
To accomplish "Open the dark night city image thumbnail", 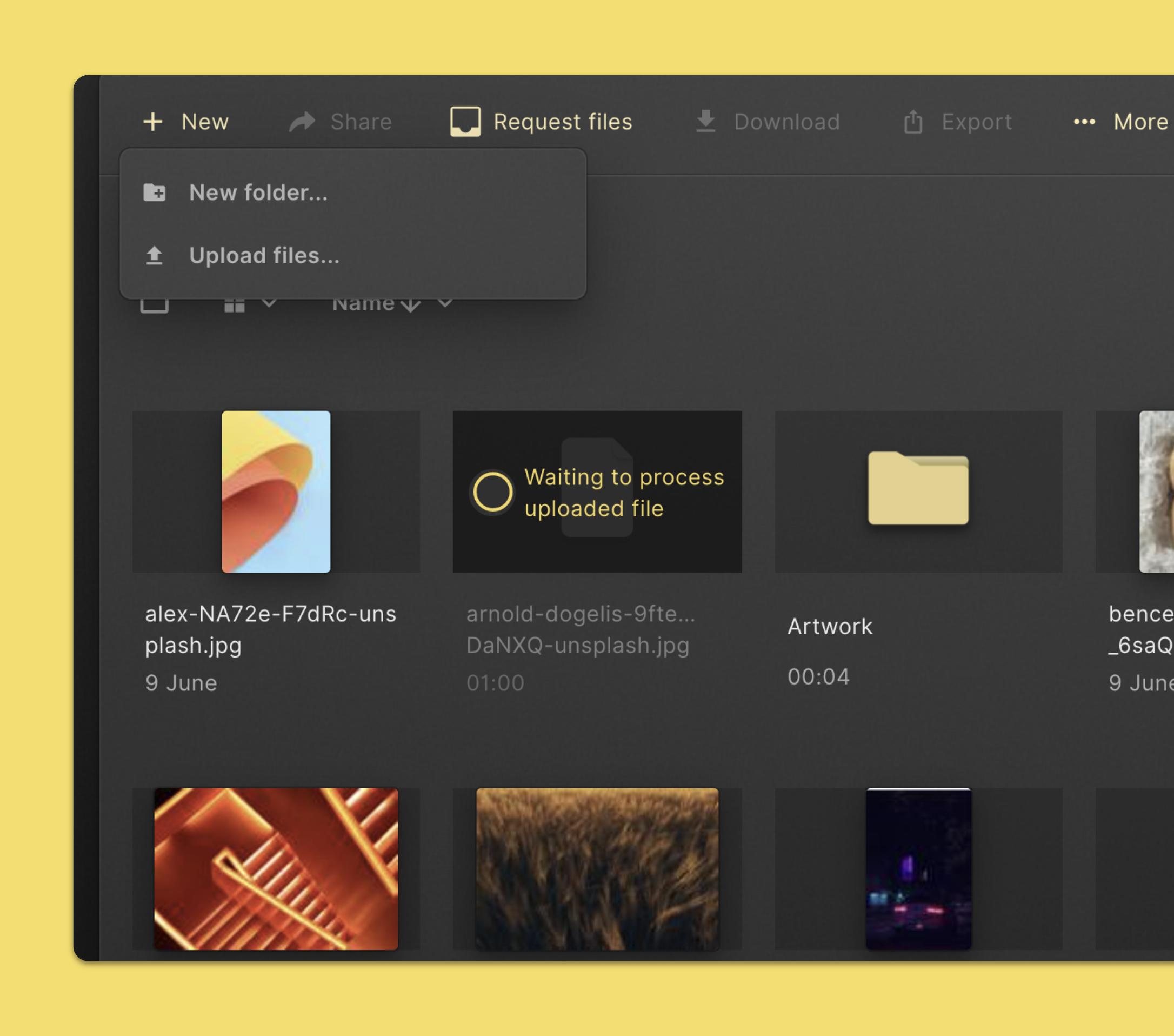I will pyautogui.click(x=918, y=869).
